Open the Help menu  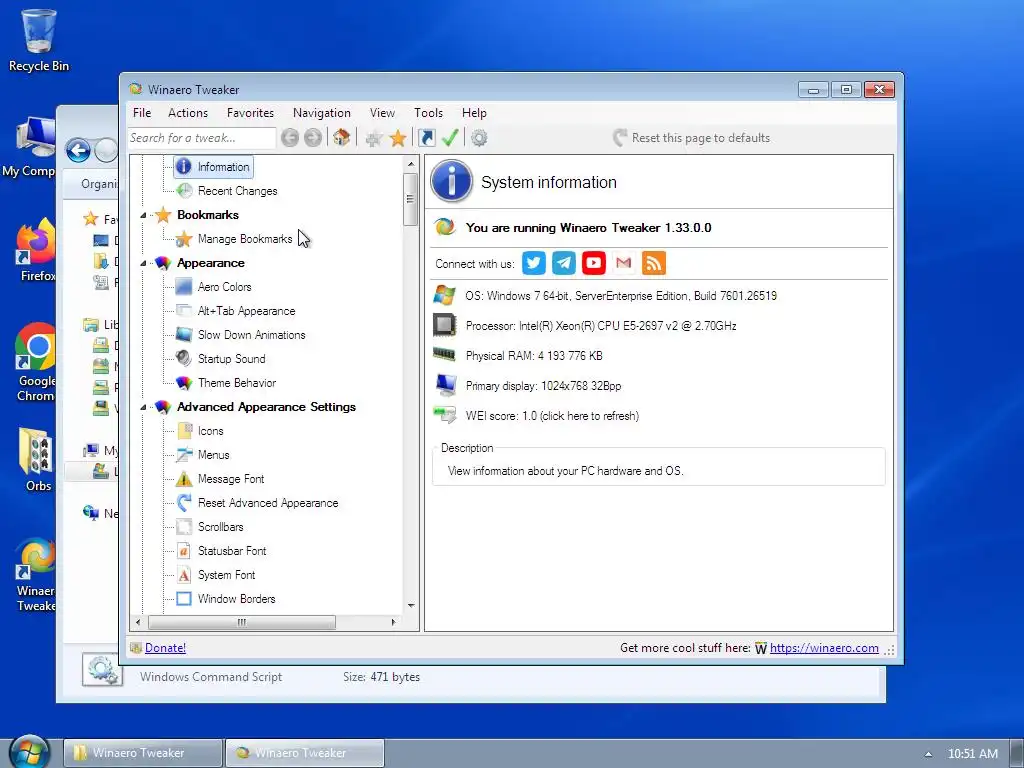(474, 113)
